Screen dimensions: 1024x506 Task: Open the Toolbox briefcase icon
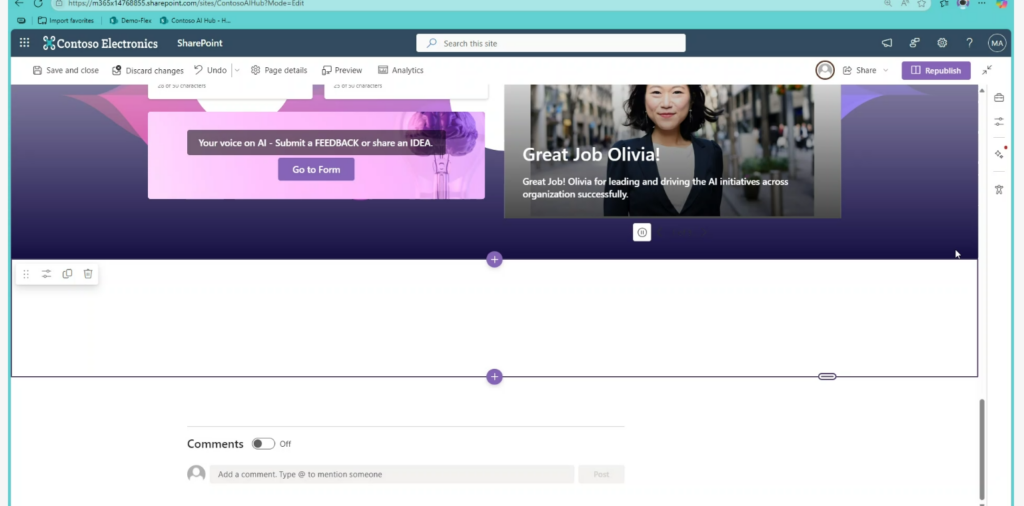pyautogui.click(x=999, y=98)
